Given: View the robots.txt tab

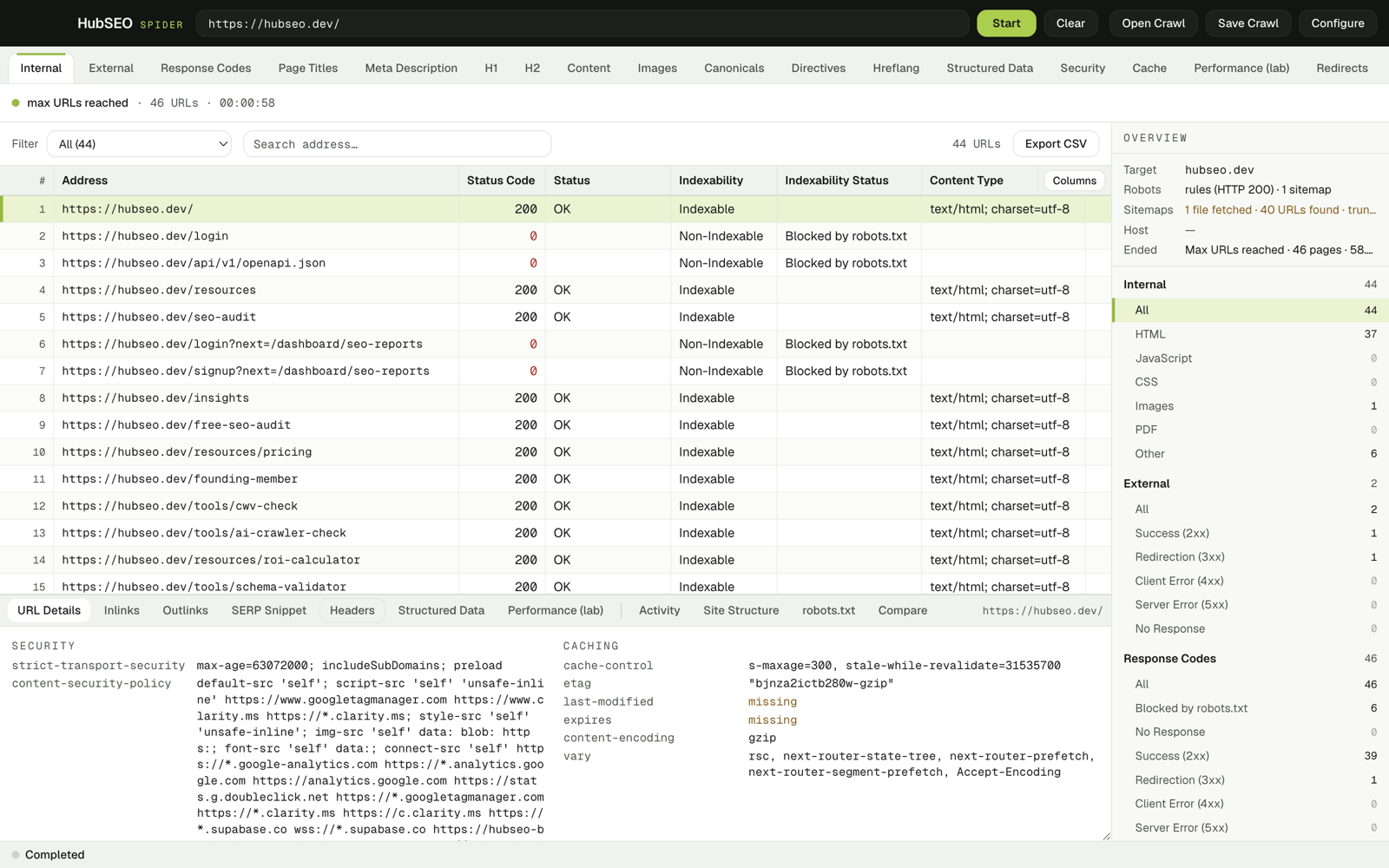Looking at the screenshot, I should coord(828,610).
